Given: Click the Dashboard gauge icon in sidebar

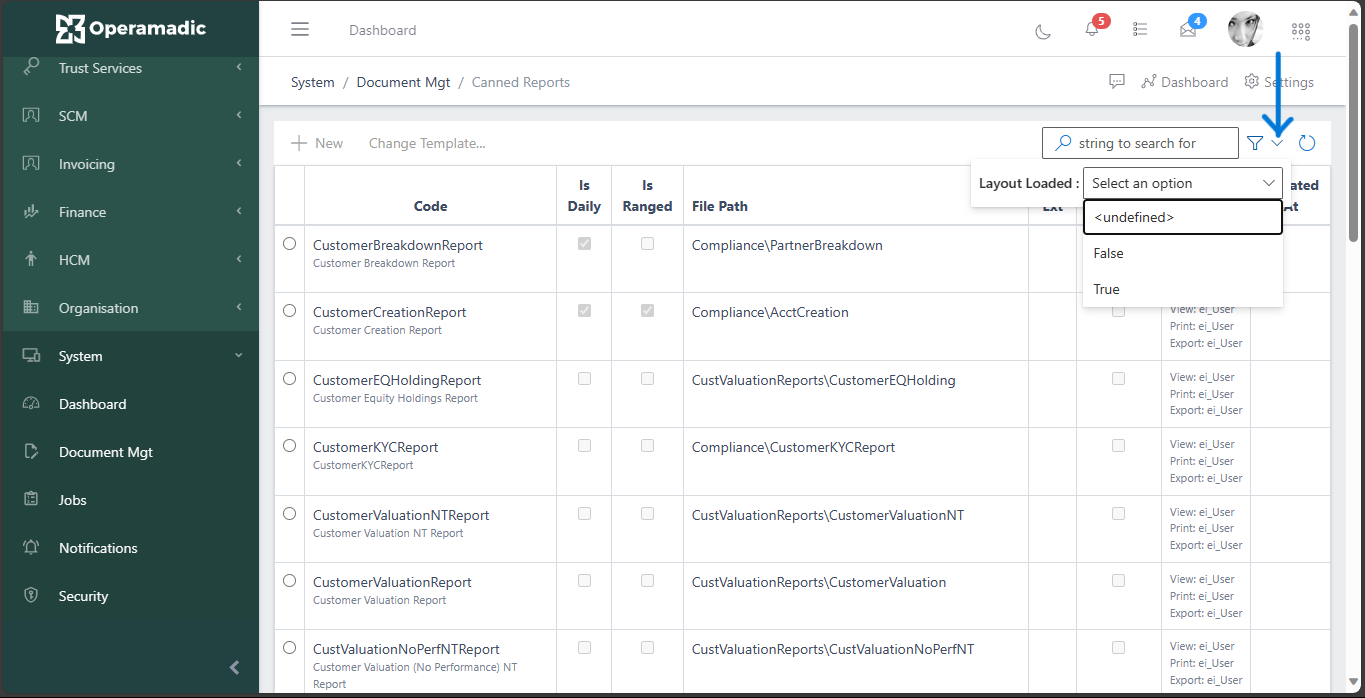Looking at the screenshot, I should pyautogui.click(x=31, y=404).
